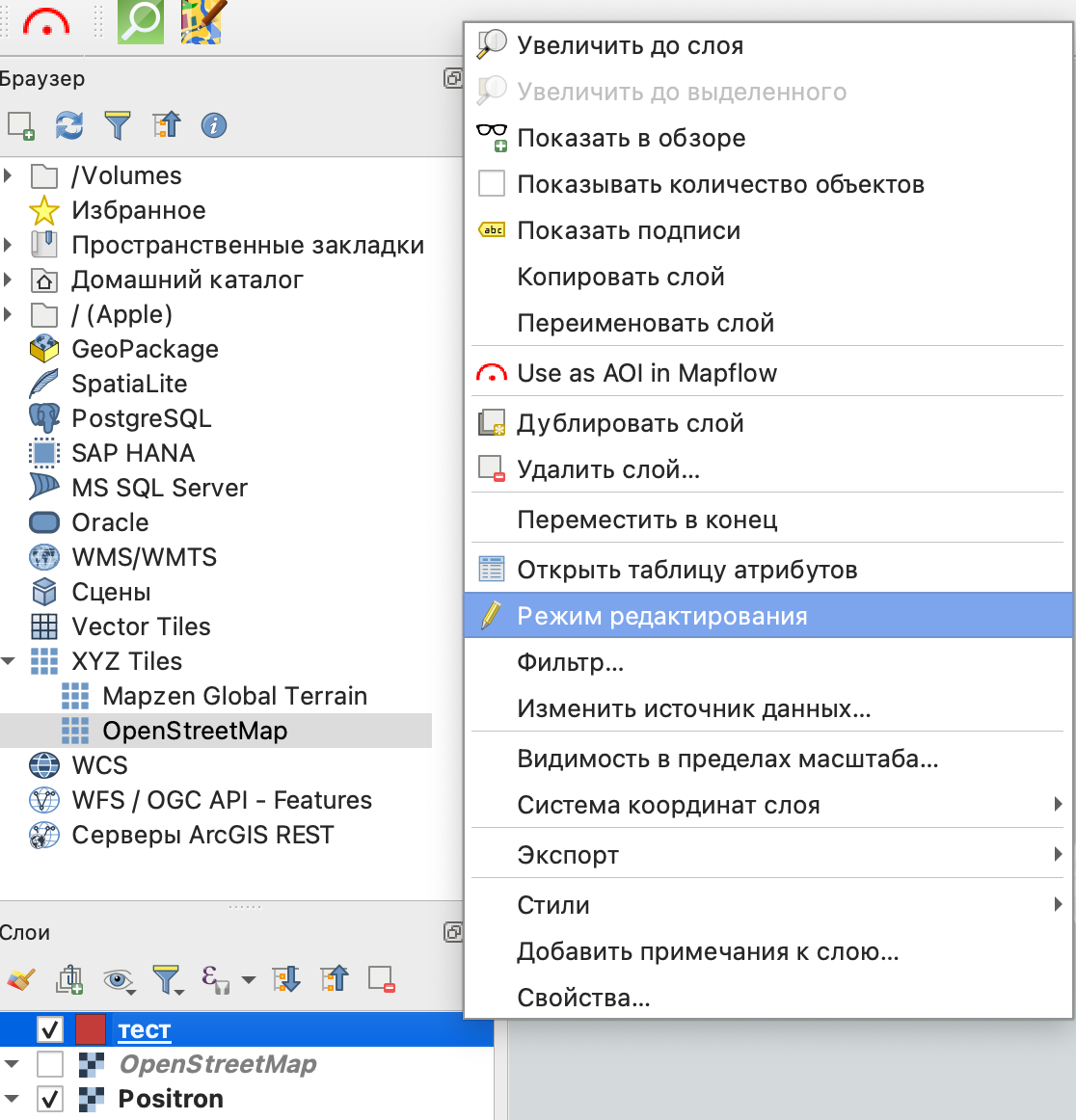Screen dimensions: 1076x1120
Task: Collapse the XYZ Tiles tree node
Action: (x=9, y=661)
